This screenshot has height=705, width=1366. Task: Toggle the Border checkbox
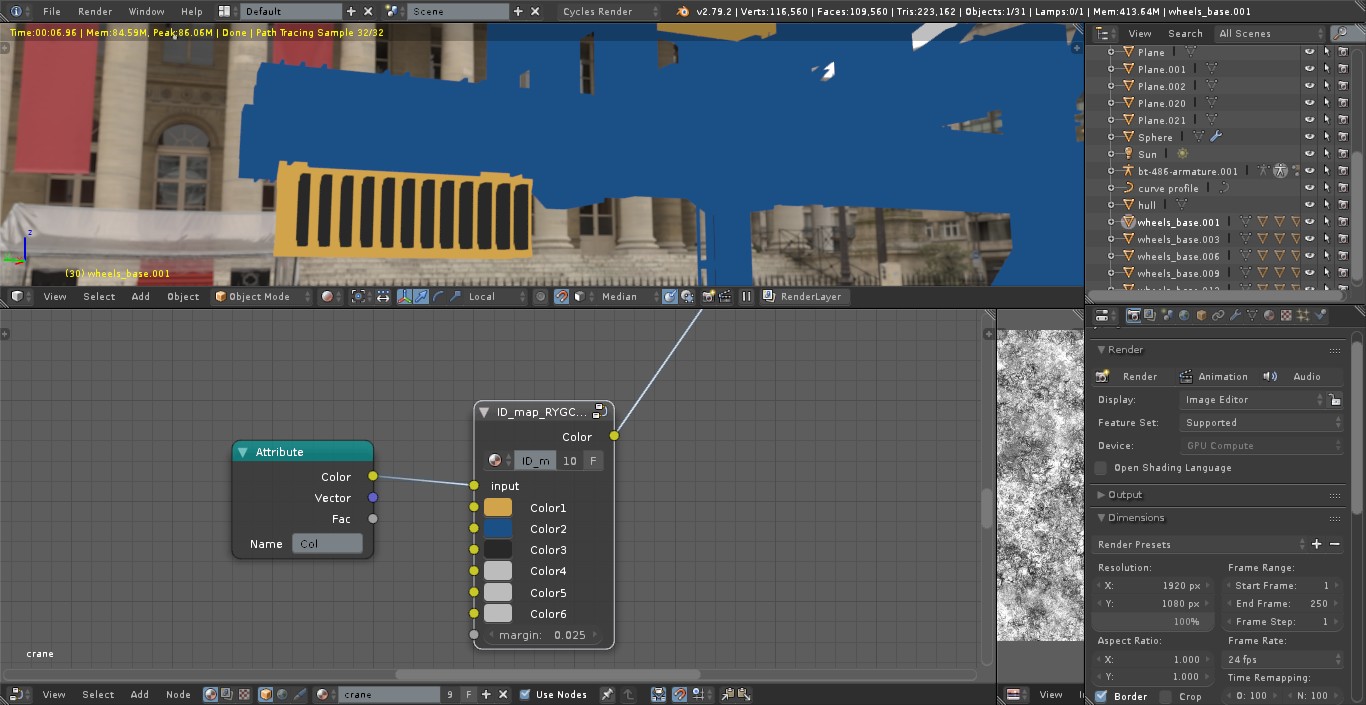(1101, 696)
